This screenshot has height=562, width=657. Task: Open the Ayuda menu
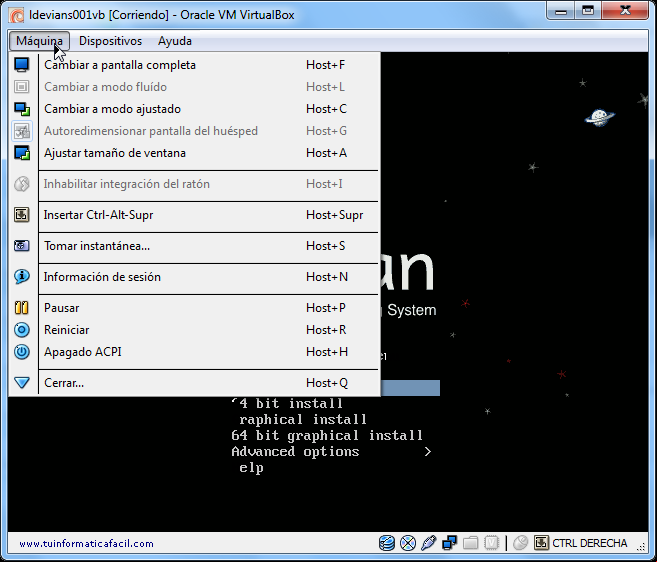175,41
